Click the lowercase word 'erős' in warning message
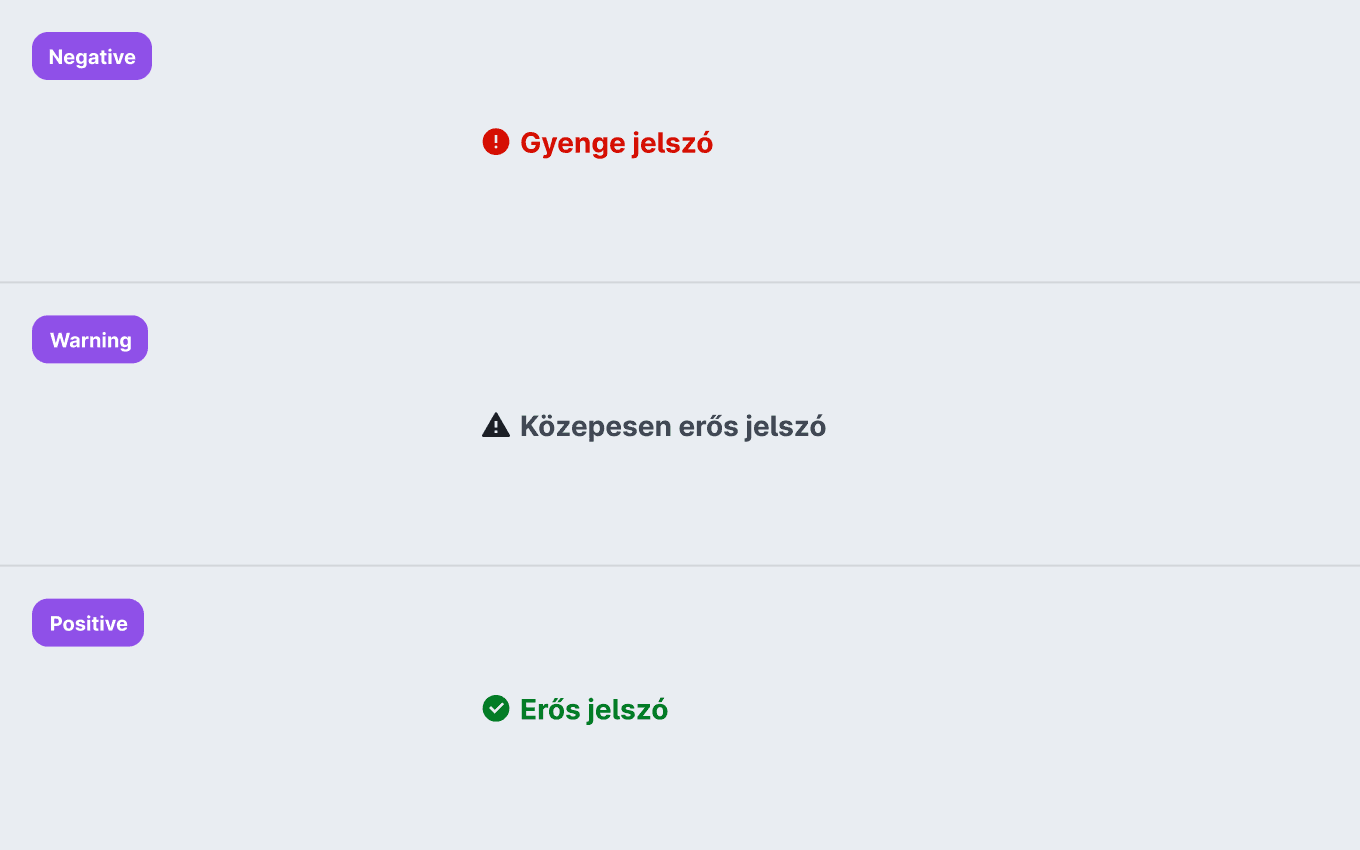Screen dimensions: 1360x850 pyautogui.click(x=708, y=427)
